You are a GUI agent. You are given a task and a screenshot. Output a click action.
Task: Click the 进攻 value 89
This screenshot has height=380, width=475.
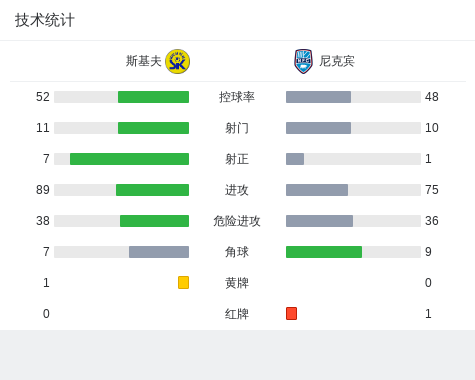43,190
